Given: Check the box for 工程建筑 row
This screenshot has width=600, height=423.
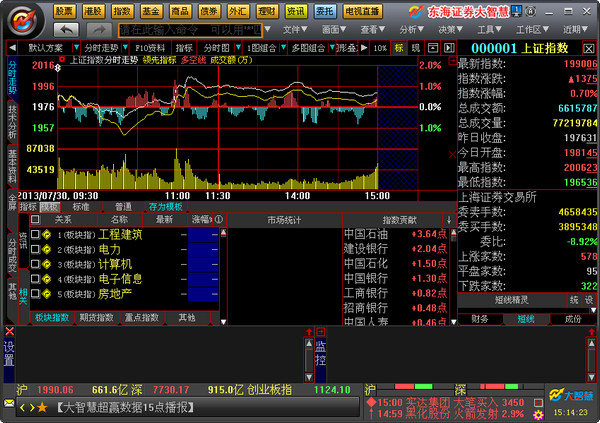Looking at the screenshot, I should point(35,234).
